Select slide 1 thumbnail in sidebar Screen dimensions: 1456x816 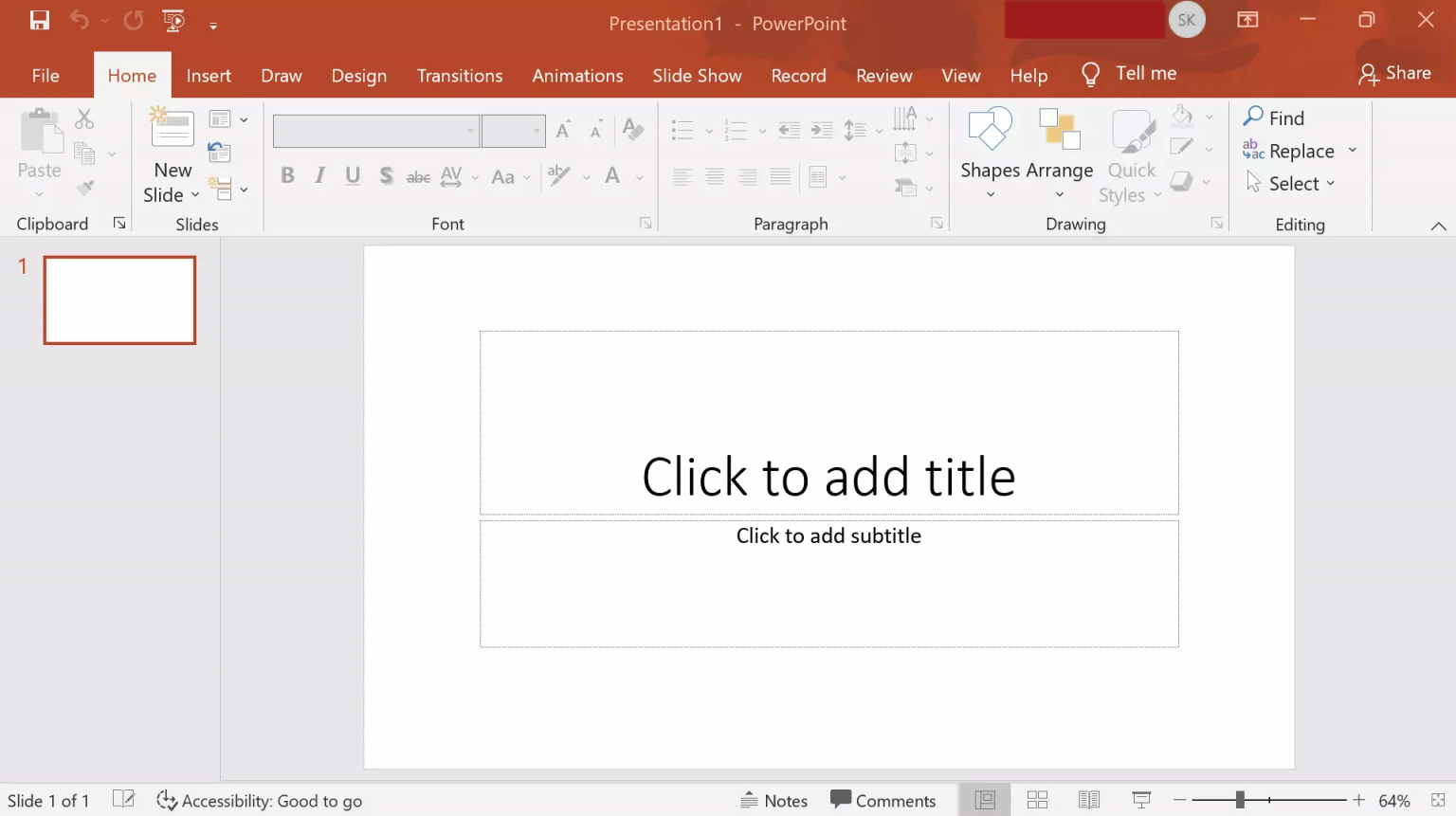click(119, 299)
